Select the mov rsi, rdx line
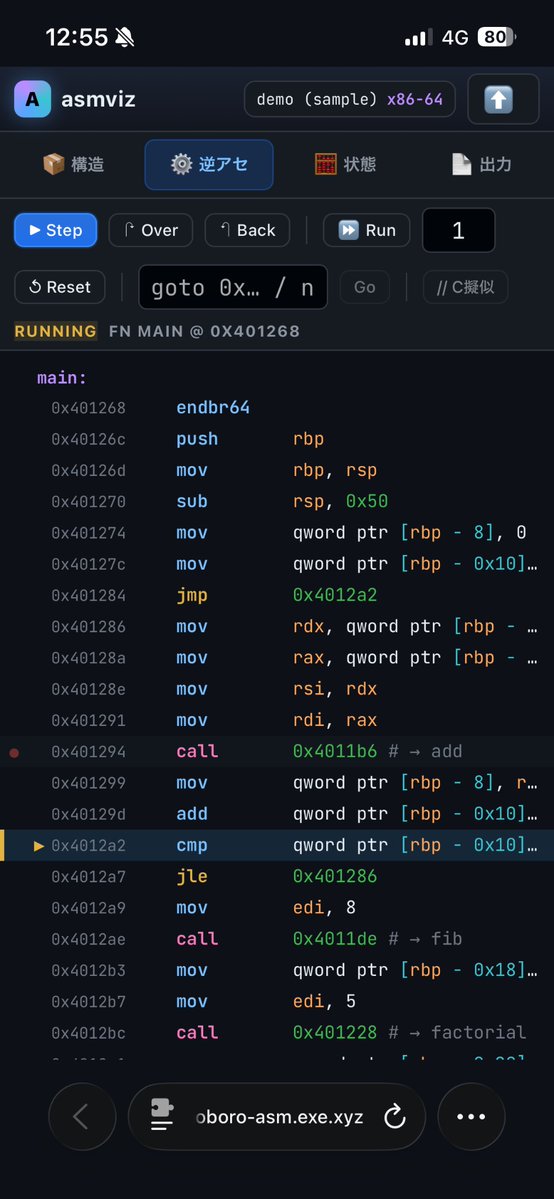 (x=277, y=690)
